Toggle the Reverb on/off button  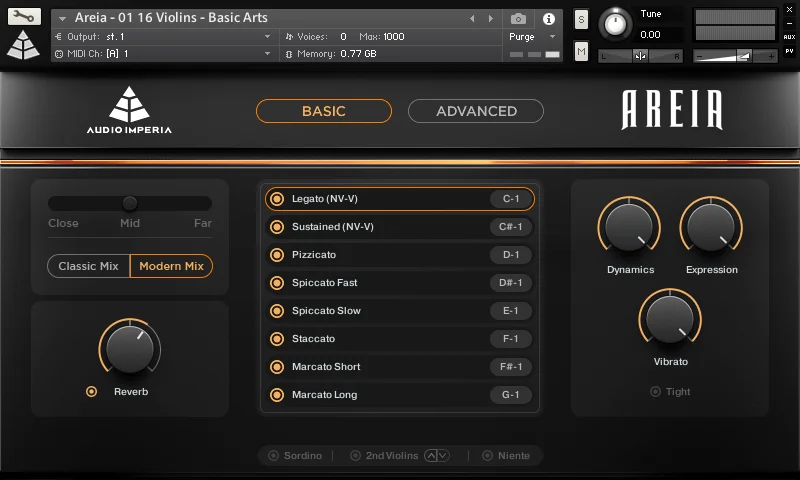[92, 392]
